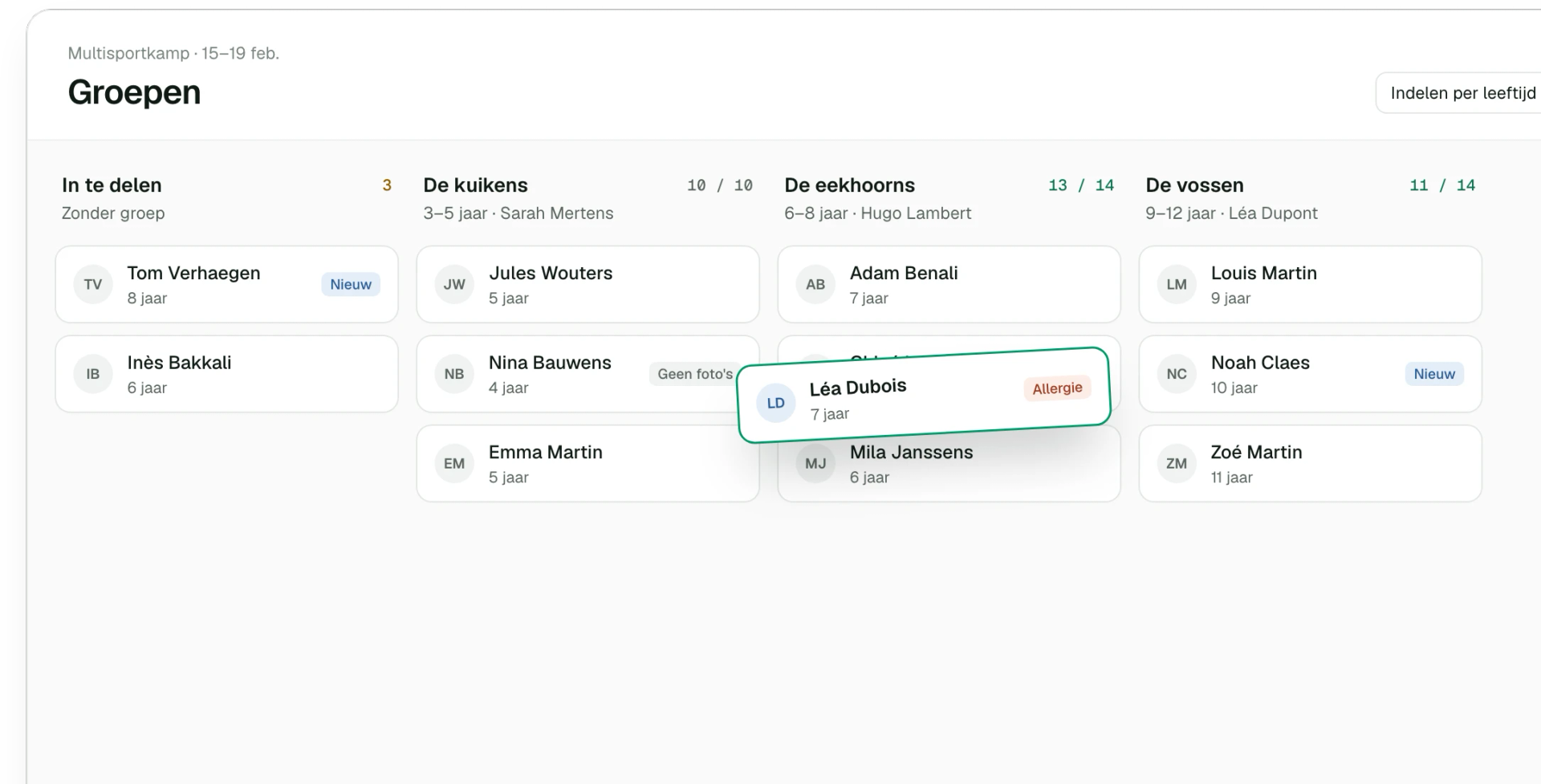
Task: Select the EM avatar for Emma Martin
Action: (454, 464)
